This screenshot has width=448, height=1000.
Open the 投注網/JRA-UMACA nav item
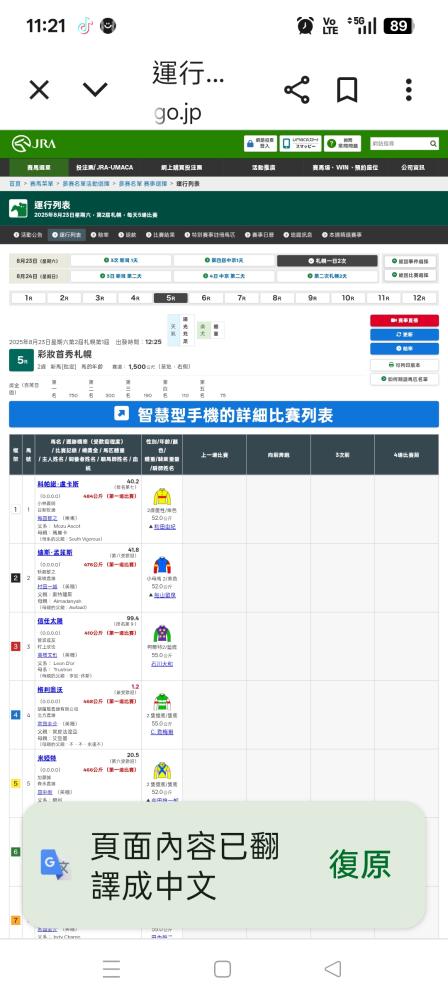105,167
